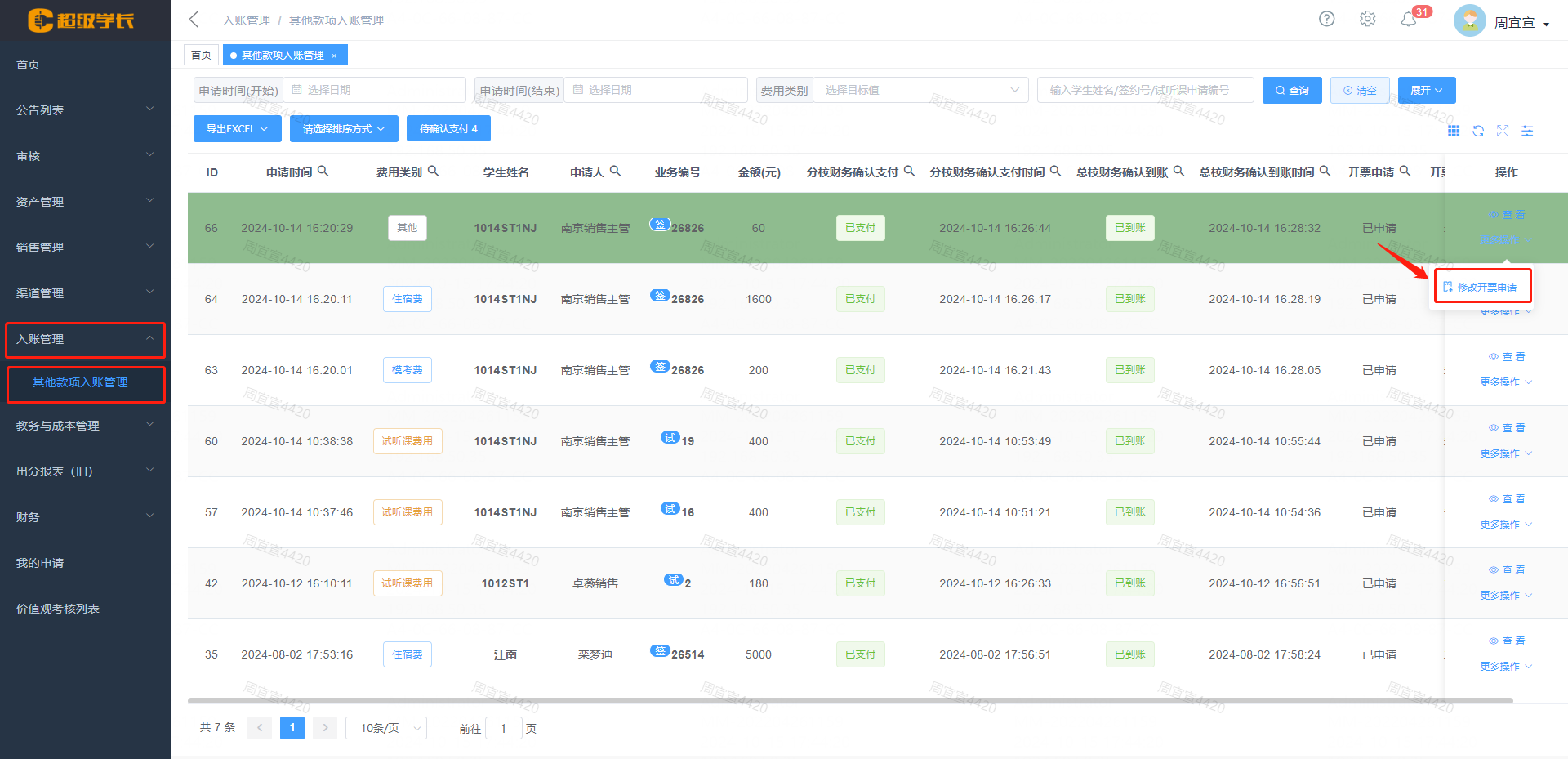
Task: Open the settings gear icon
Action: coord(1367,18)
